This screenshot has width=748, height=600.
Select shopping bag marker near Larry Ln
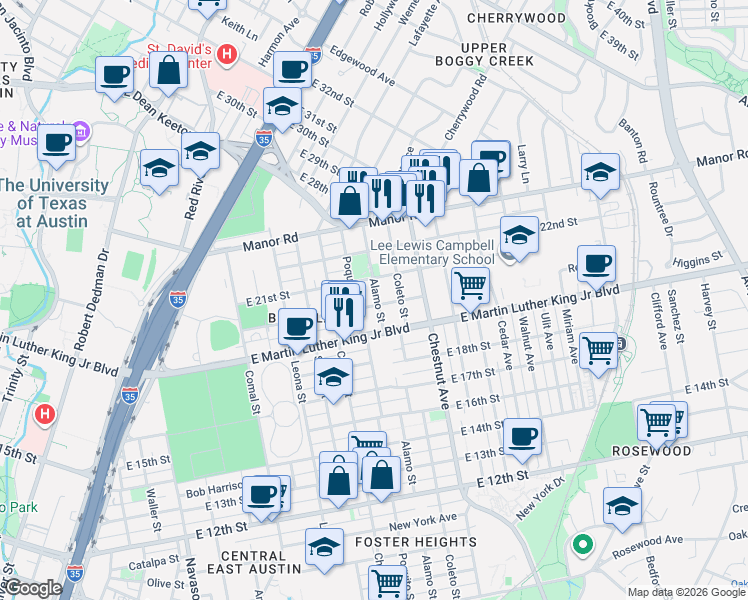click(x=478, y=179)
